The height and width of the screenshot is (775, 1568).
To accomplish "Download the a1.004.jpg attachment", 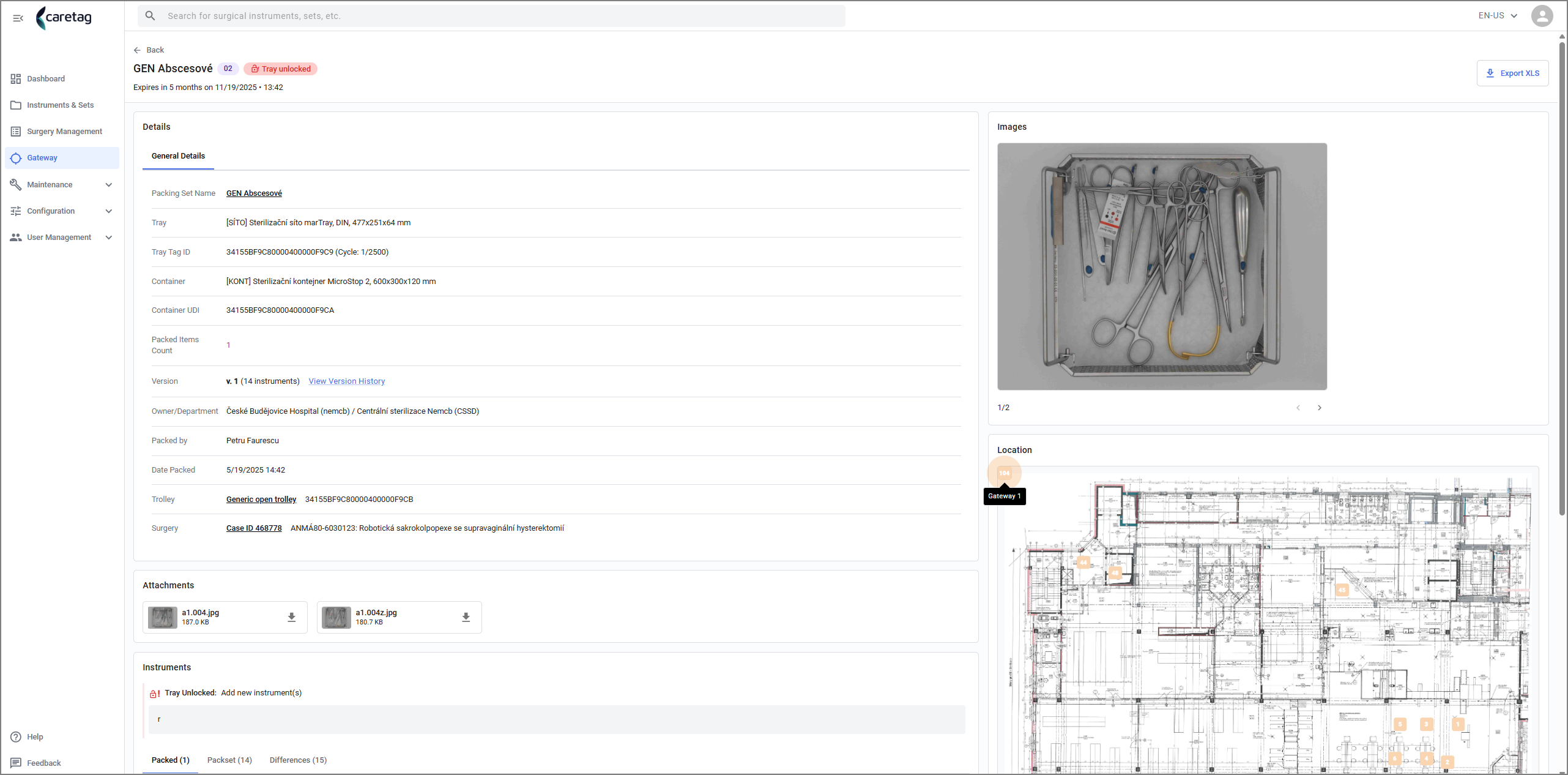I will coord(292,617).
